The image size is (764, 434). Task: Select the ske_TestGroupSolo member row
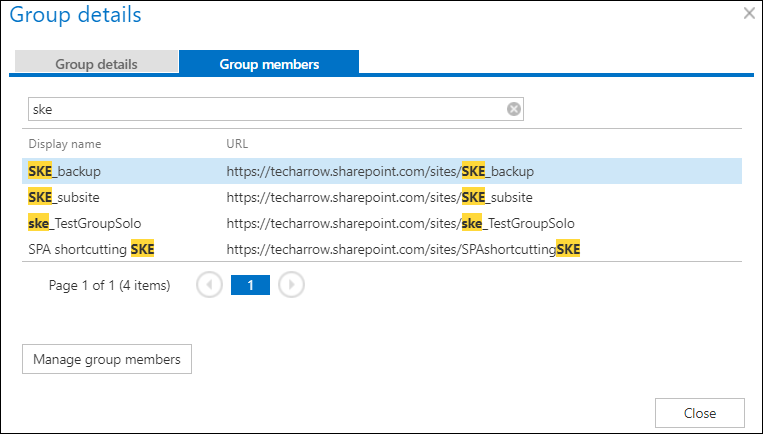tap(79, 223)
